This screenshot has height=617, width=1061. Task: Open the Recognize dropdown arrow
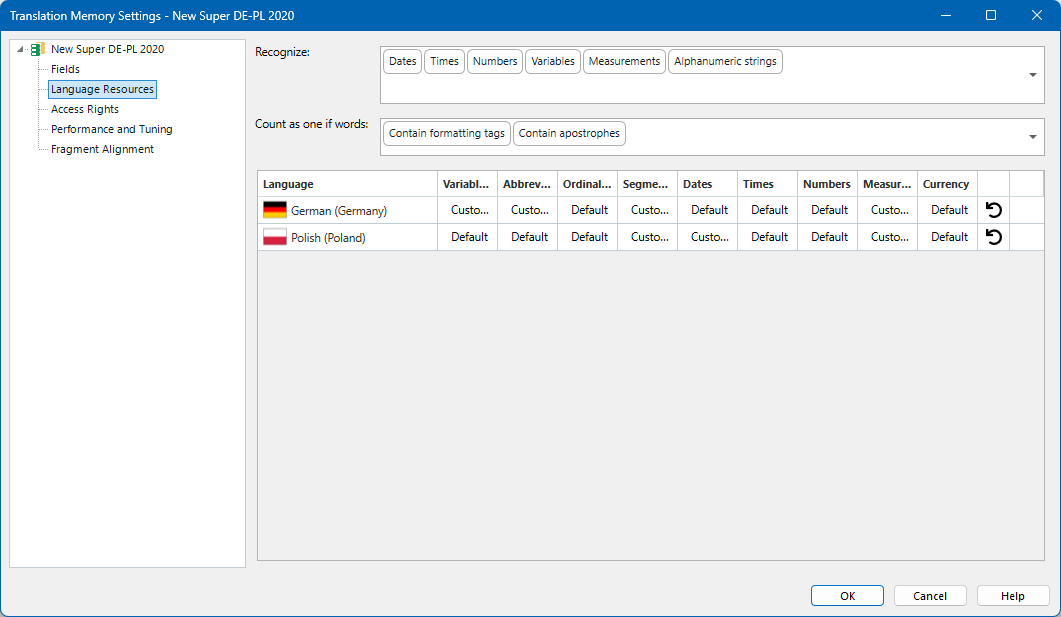1033,75
